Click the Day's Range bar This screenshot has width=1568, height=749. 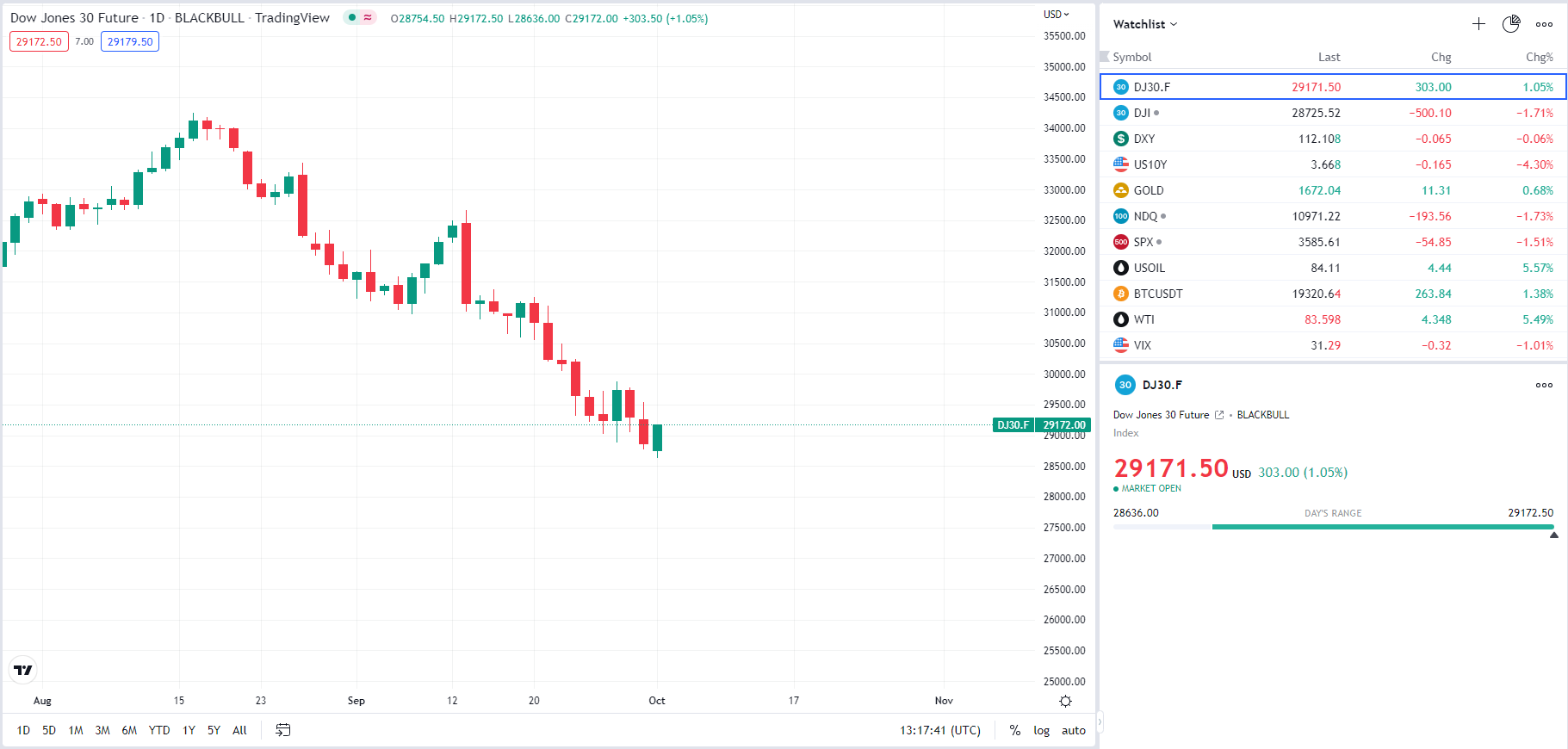[x=1333, y=526]
